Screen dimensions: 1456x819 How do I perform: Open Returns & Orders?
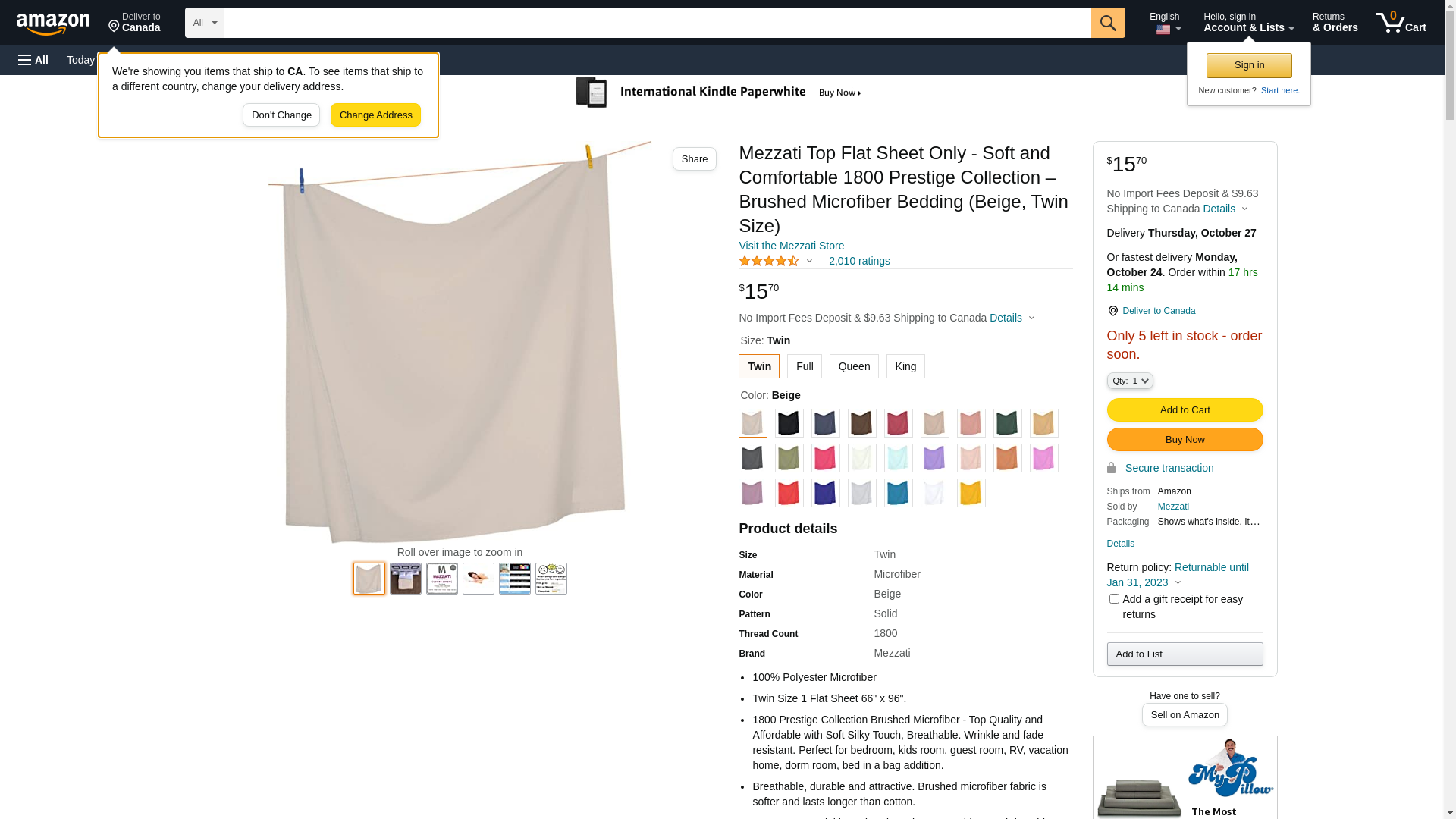[x=1335, y=23]
